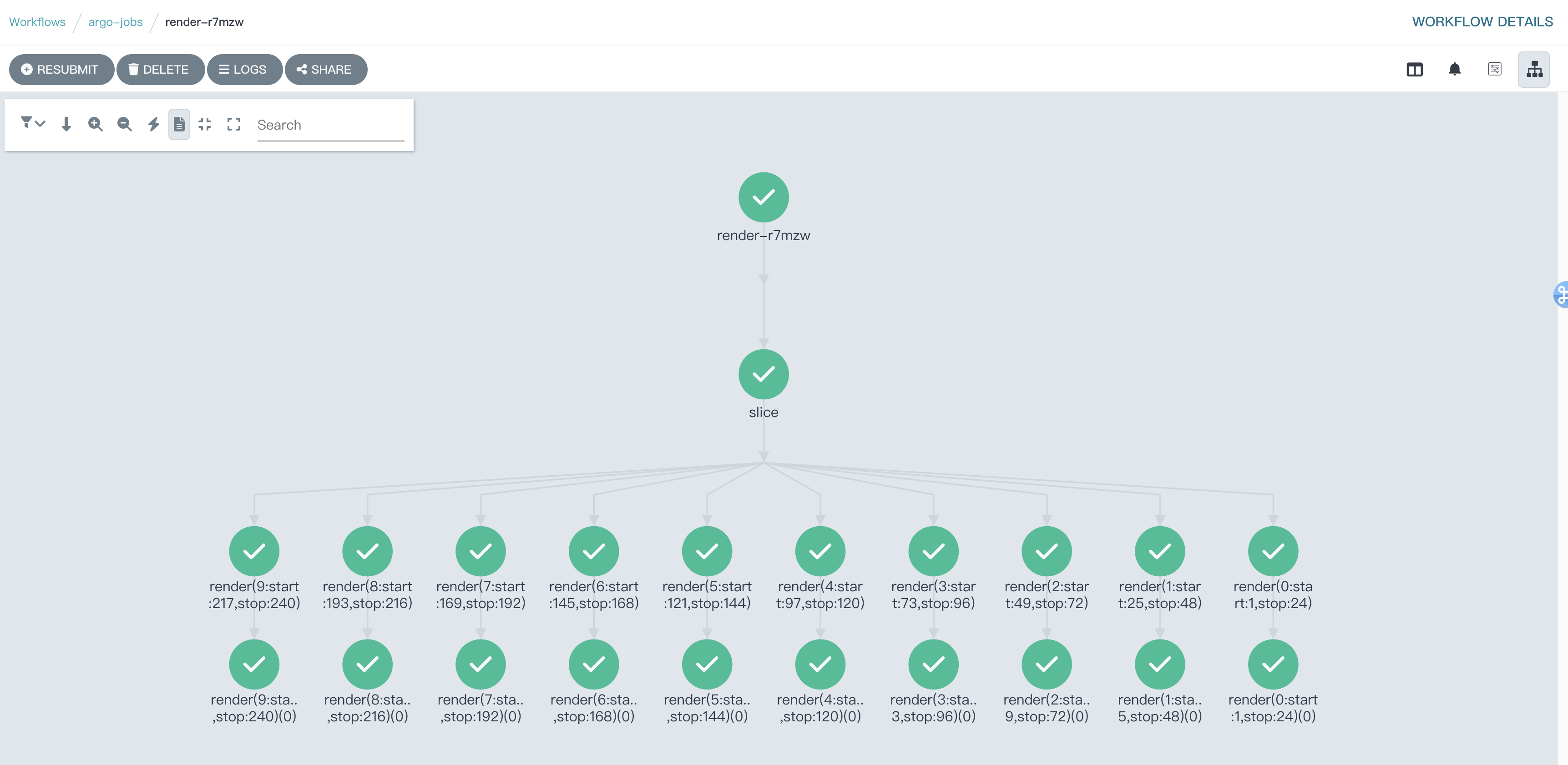The image size is (1568, 765).
Task: Select render(9:start:217,stop:240) node
Action: [254, 551]
